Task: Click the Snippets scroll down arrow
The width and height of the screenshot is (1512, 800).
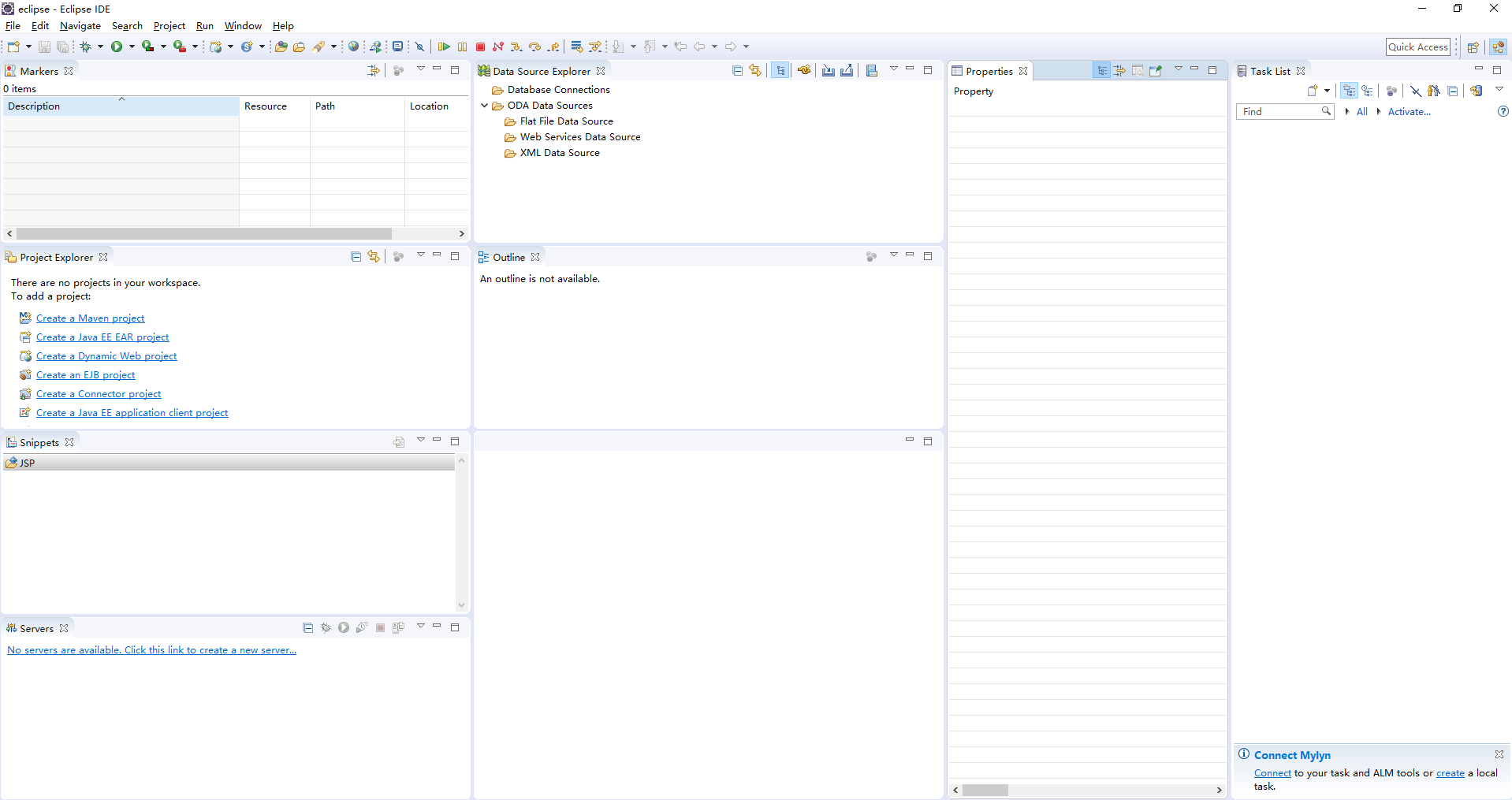Action: [x=461, y=605]
